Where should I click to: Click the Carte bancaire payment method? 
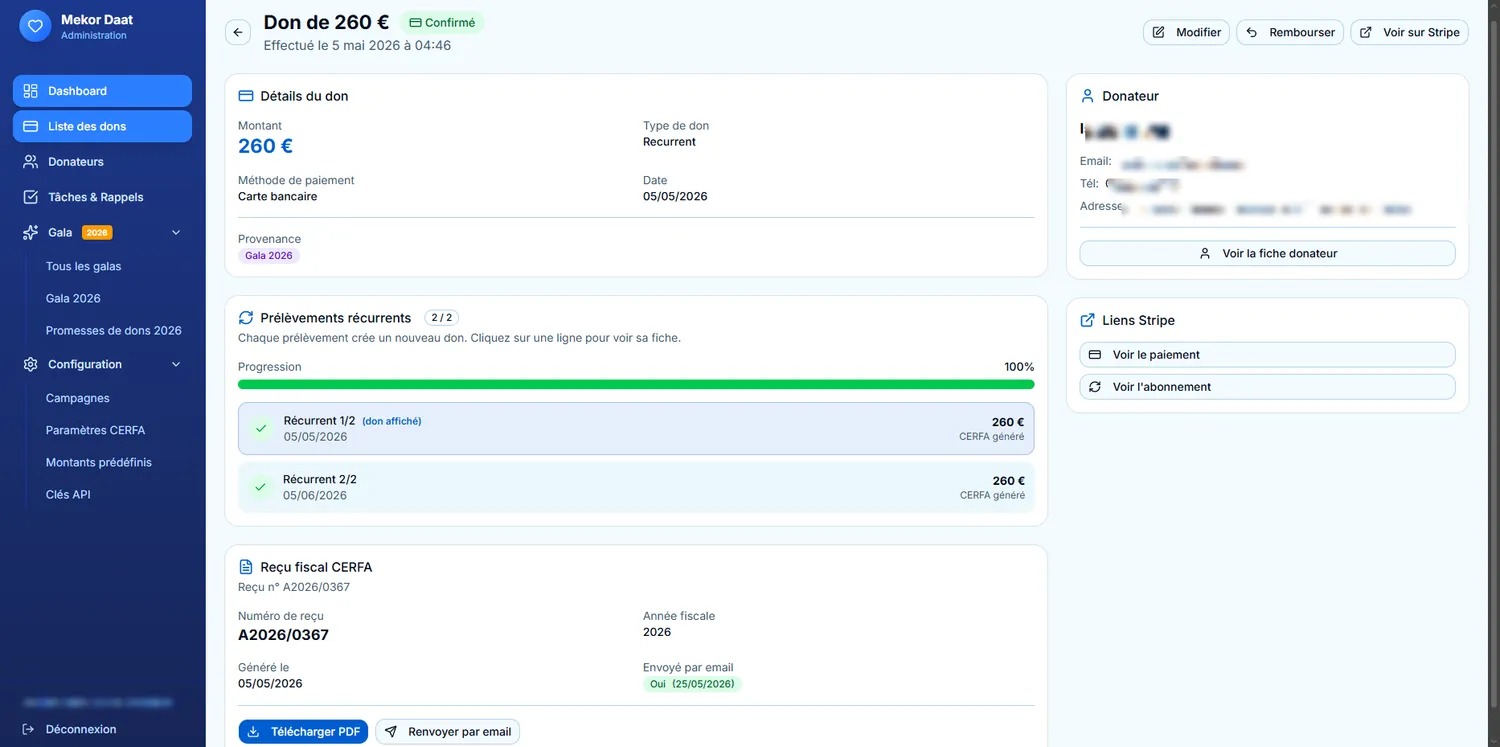pos(277,197)
